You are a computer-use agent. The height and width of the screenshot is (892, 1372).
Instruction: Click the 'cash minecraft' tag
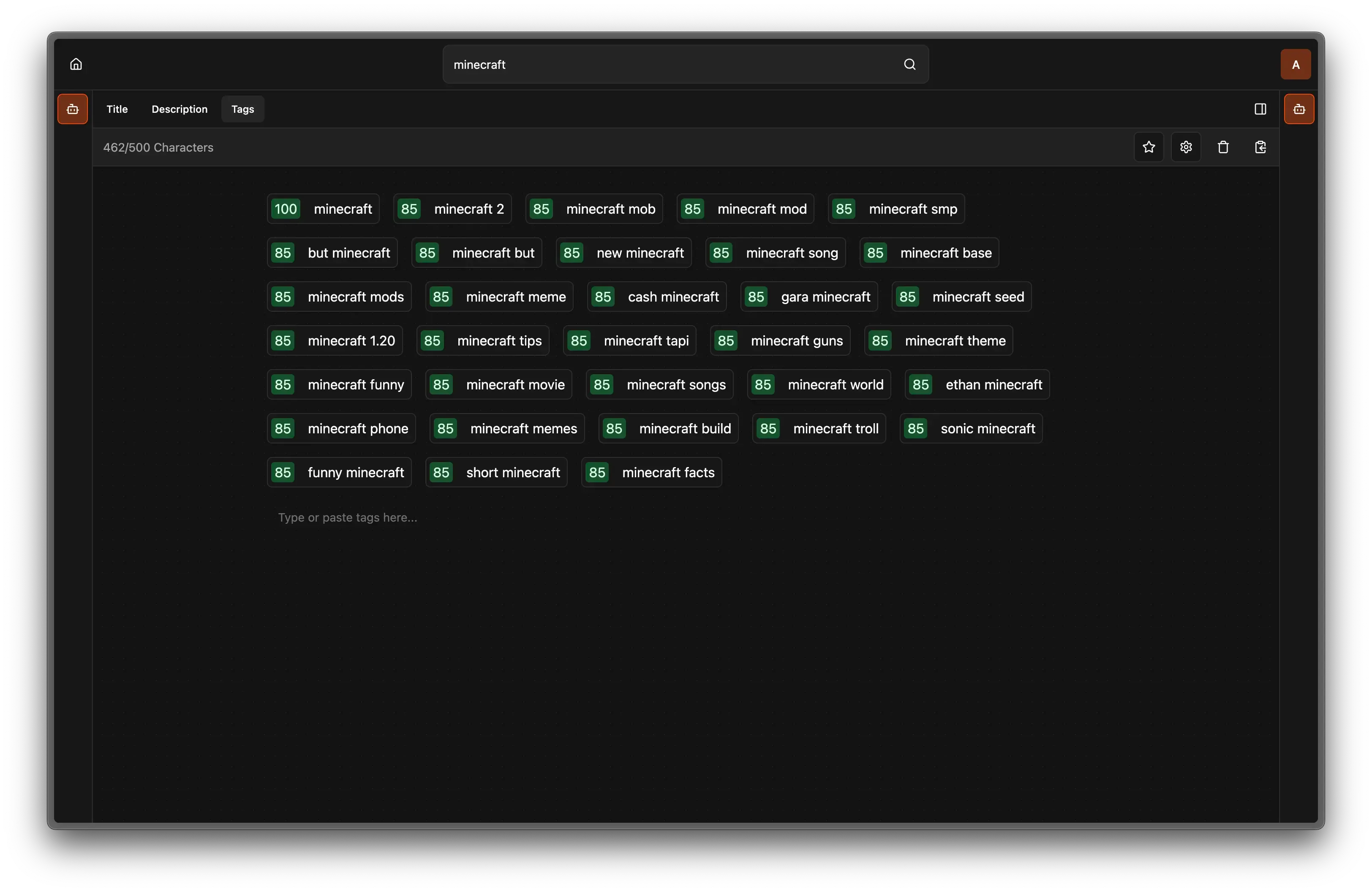pyautogui.click(x=656, y=296)
